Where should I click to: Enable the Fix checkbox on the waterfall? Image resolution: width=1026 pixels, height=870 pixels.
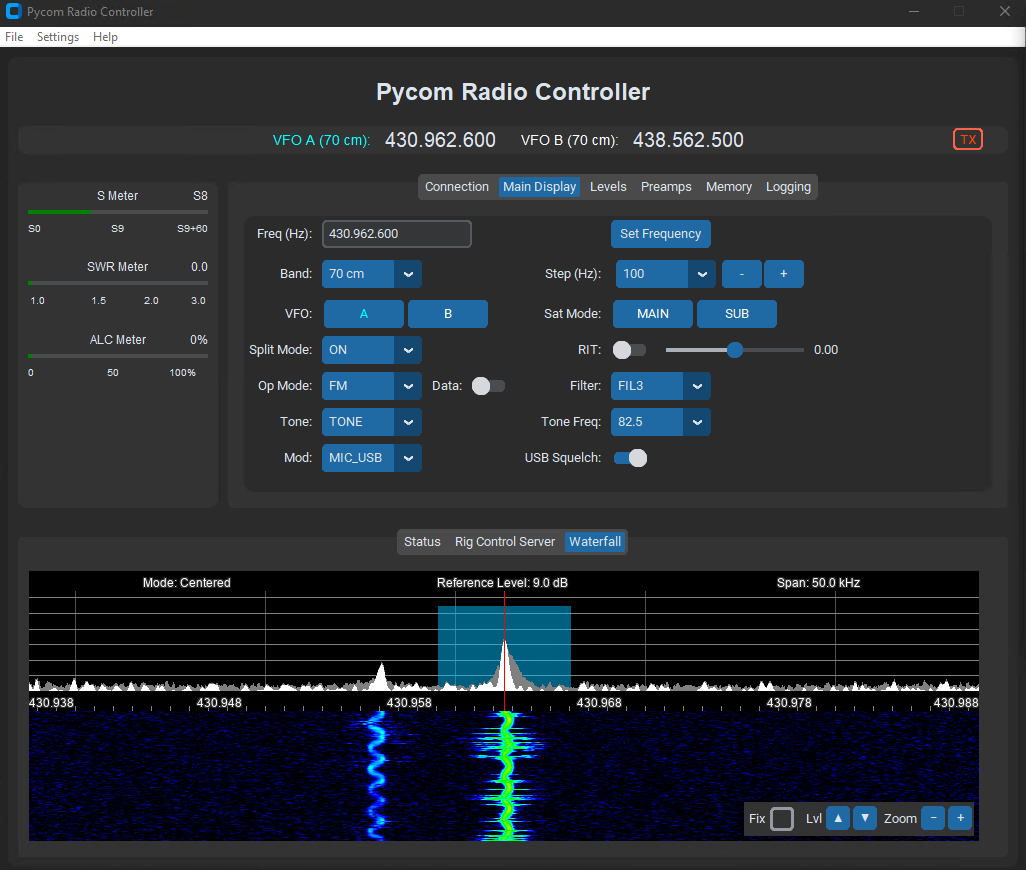tap(781, 818)
